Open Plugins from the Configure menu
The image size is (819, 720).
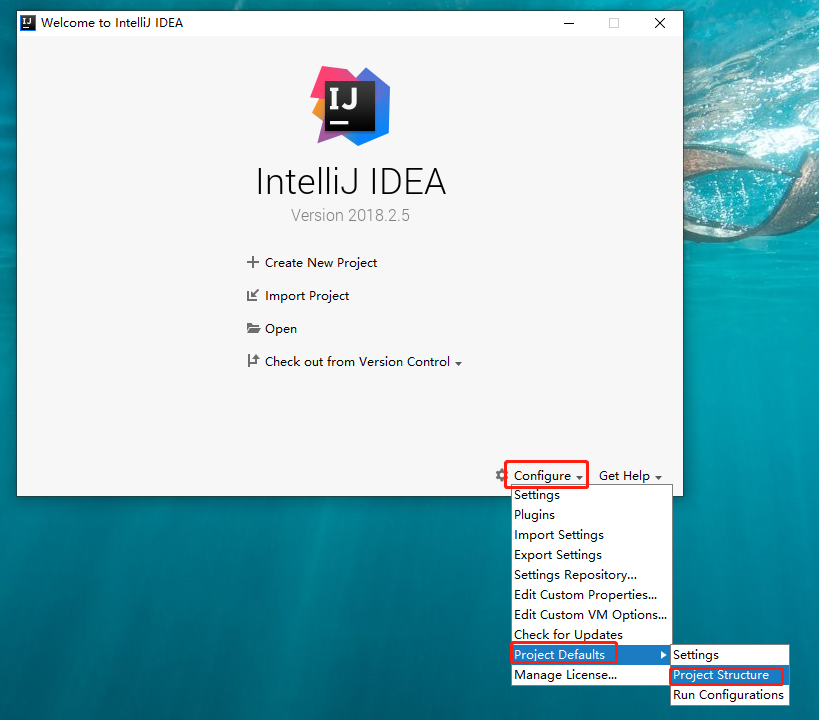pos(591,515)
